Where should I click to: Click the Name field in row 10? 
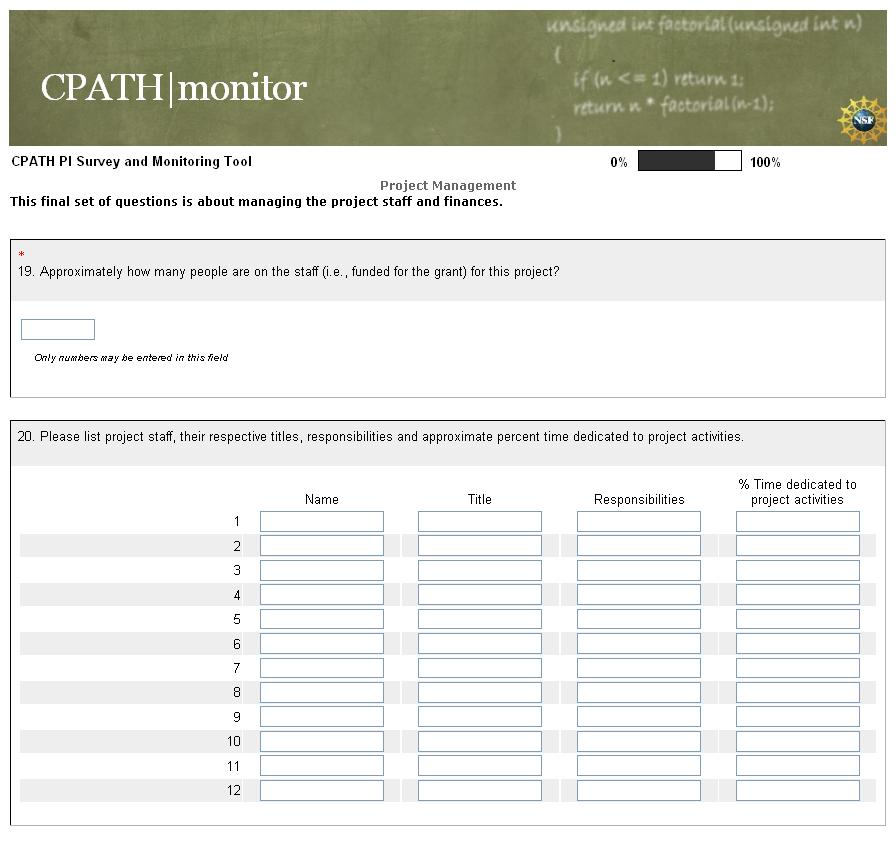click(x=322, y=742)
